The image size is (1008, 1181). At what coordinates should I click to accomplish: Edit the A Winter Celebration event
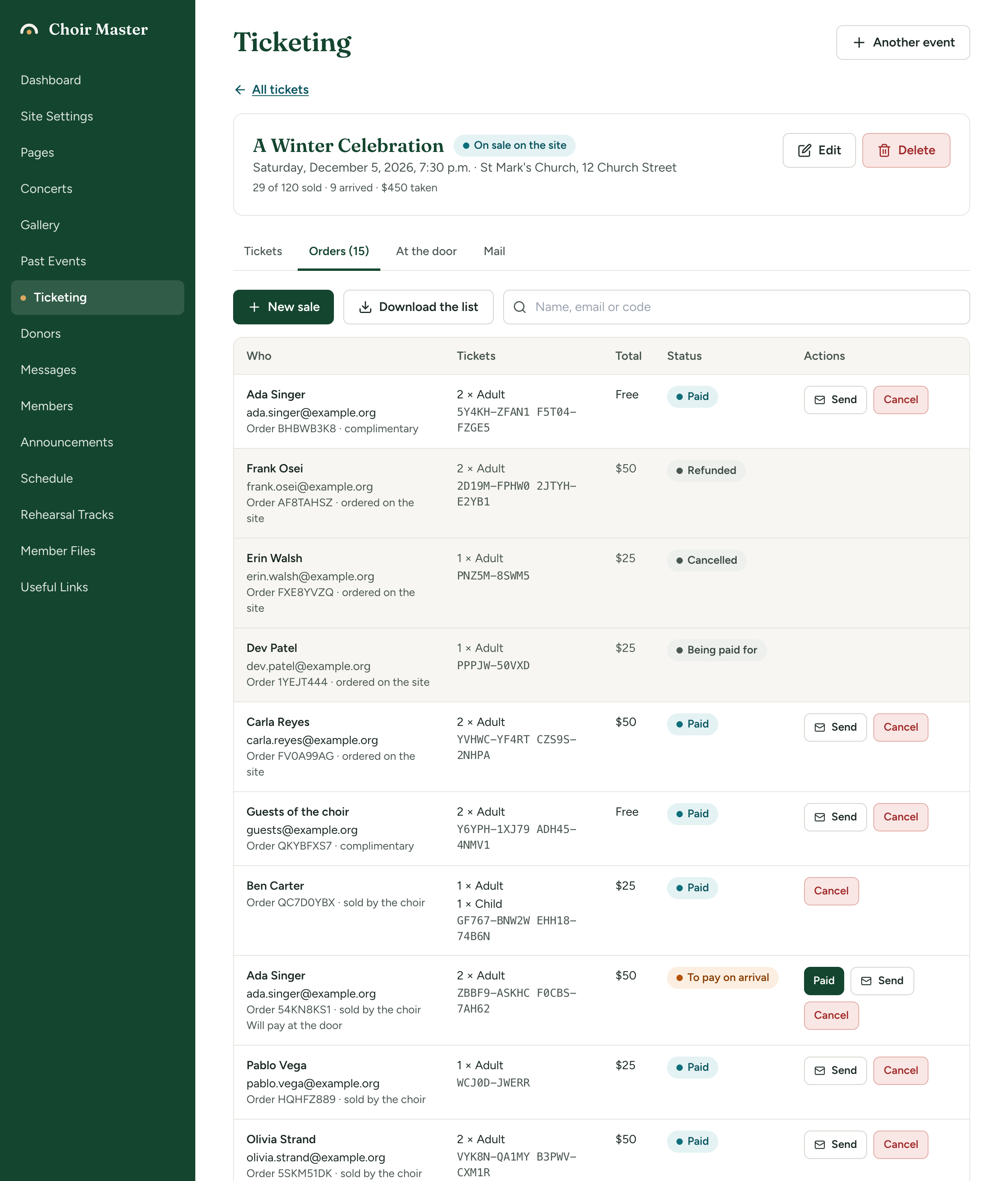click(x=819, y=150)
